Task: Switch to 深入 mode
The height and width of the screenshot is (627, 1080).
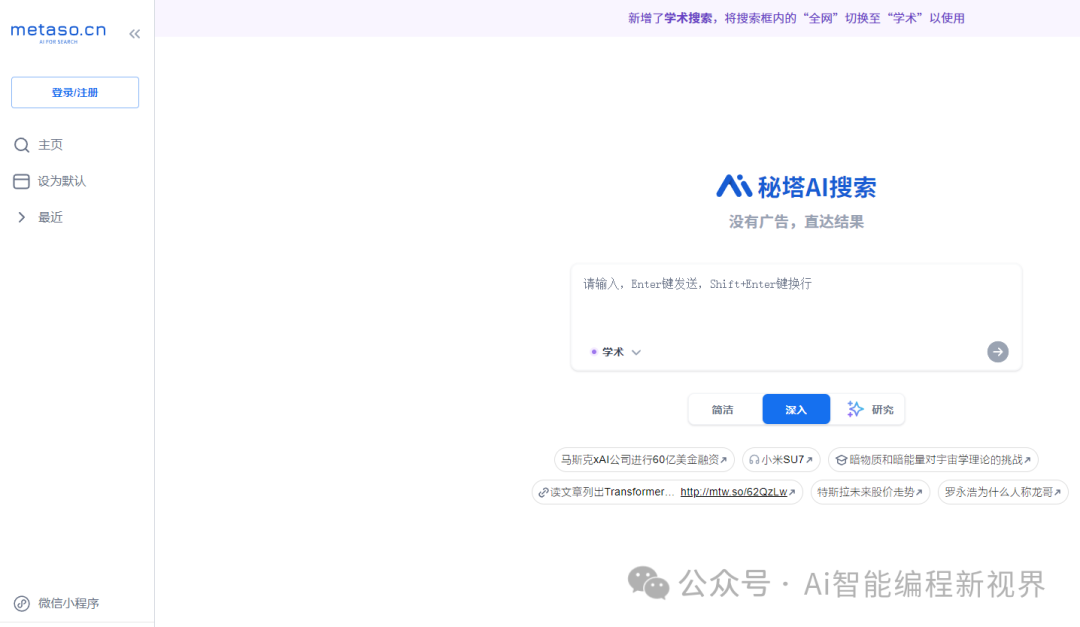Action: tap(796, 410)
